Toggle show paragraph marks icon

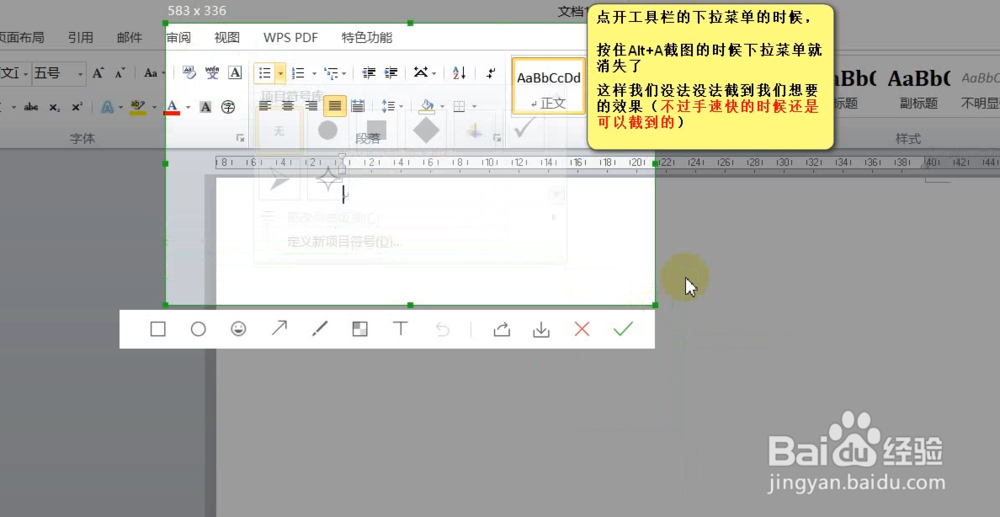point(490,73)
